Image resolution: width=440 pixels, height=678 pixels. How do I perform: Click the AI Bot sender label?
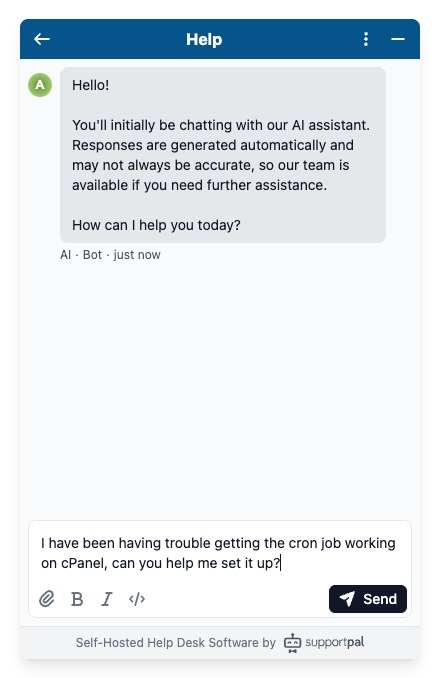tap(81, 255)
